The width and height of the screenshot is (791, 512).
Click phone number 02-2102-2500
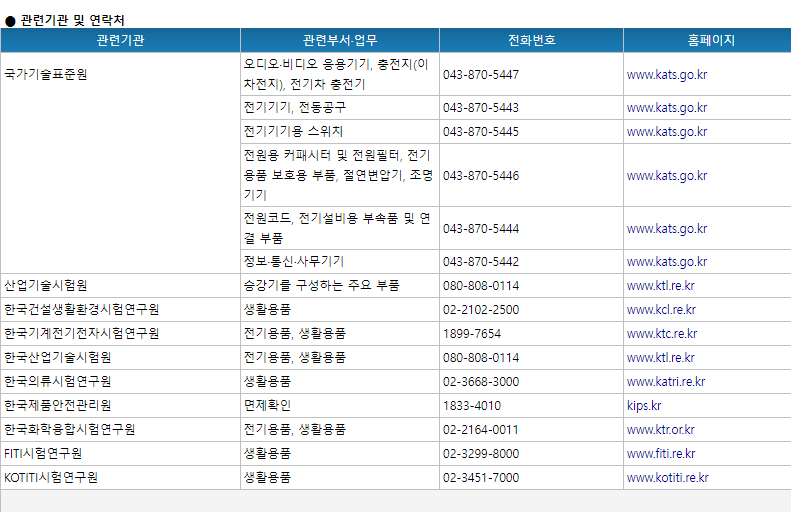click(481, 310)
